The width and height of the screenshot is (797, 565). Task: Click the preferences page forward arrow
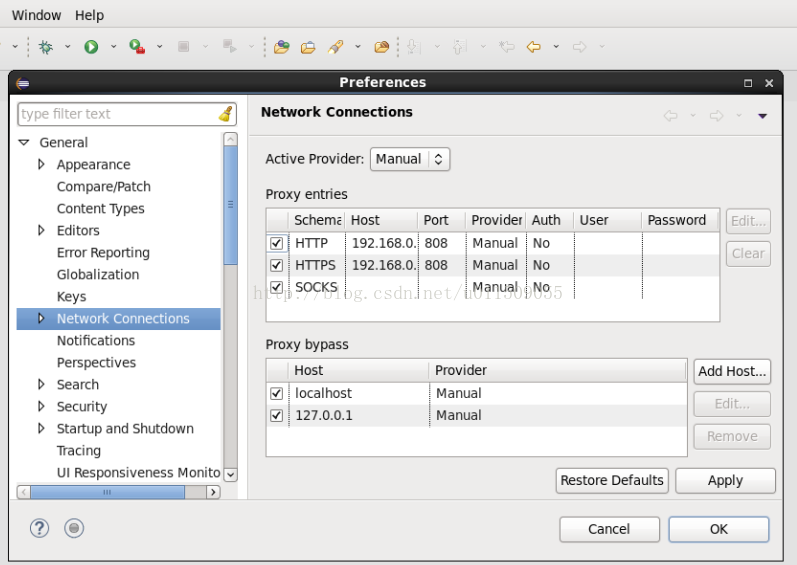(x=716, y=116)
